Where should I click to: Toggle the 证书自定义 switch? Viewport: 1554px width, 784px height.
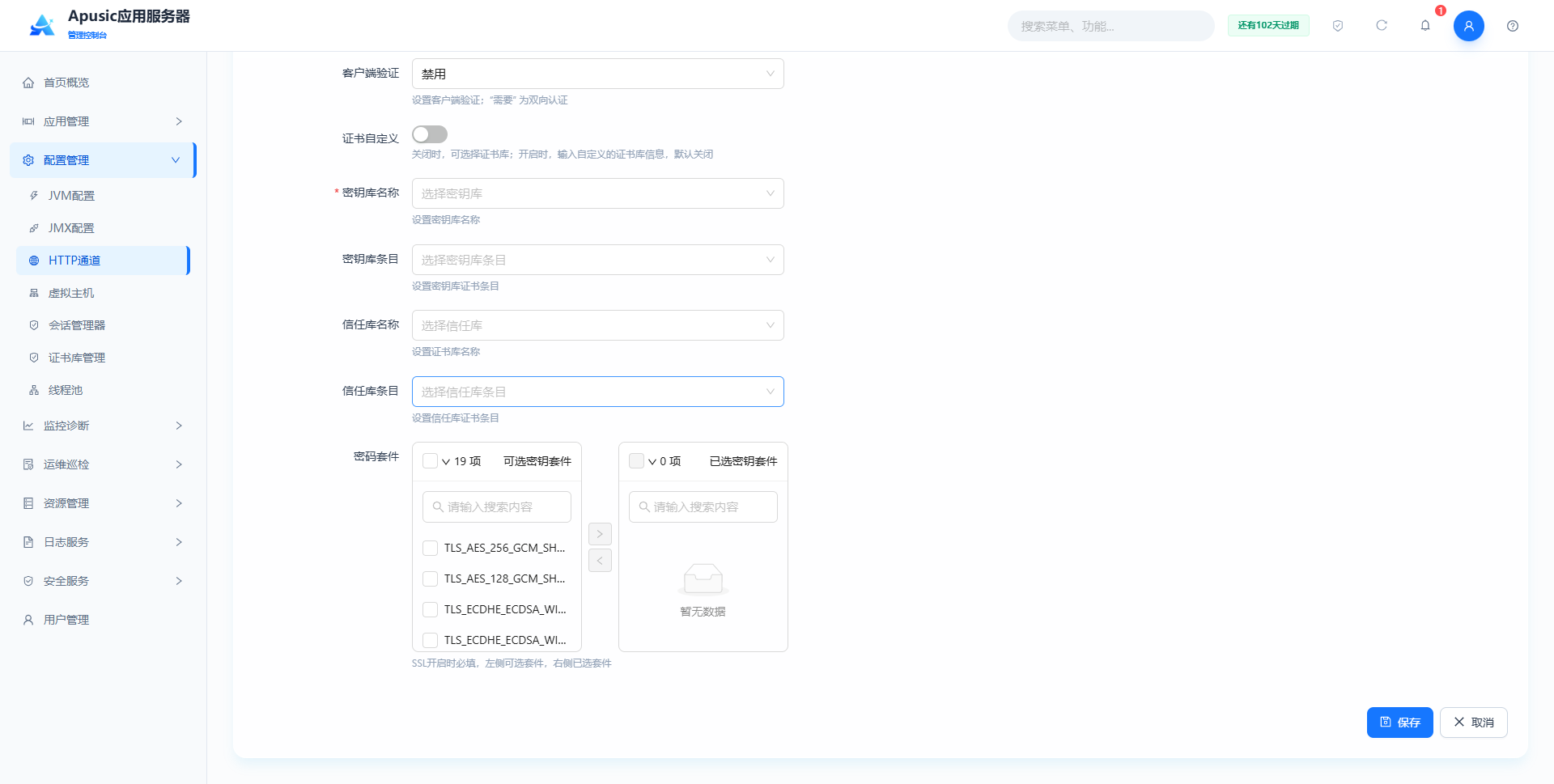430,134
